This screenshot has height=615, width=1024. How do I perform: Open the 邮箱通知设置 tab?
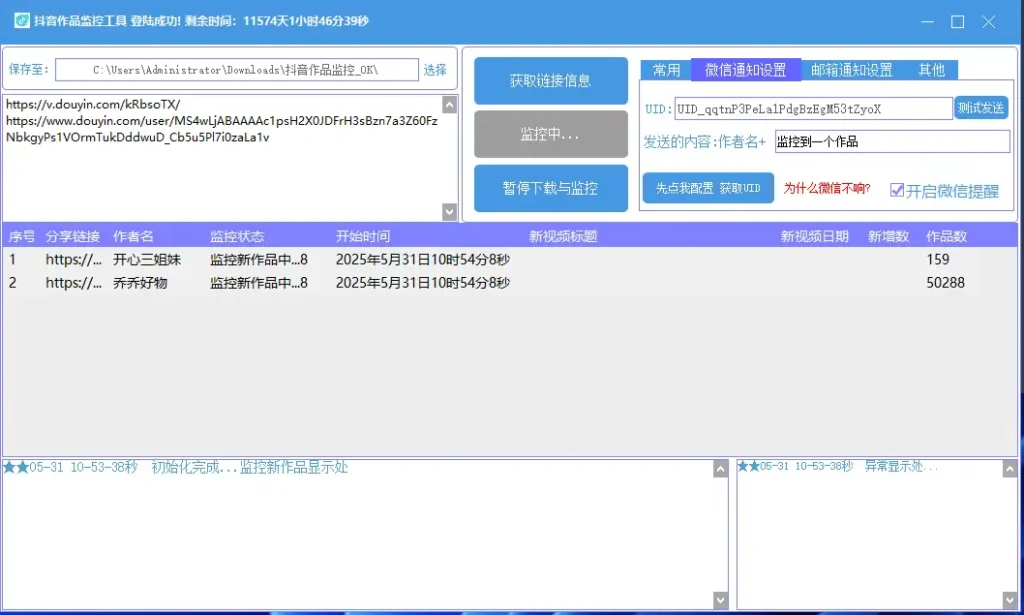tap(852, 70)
